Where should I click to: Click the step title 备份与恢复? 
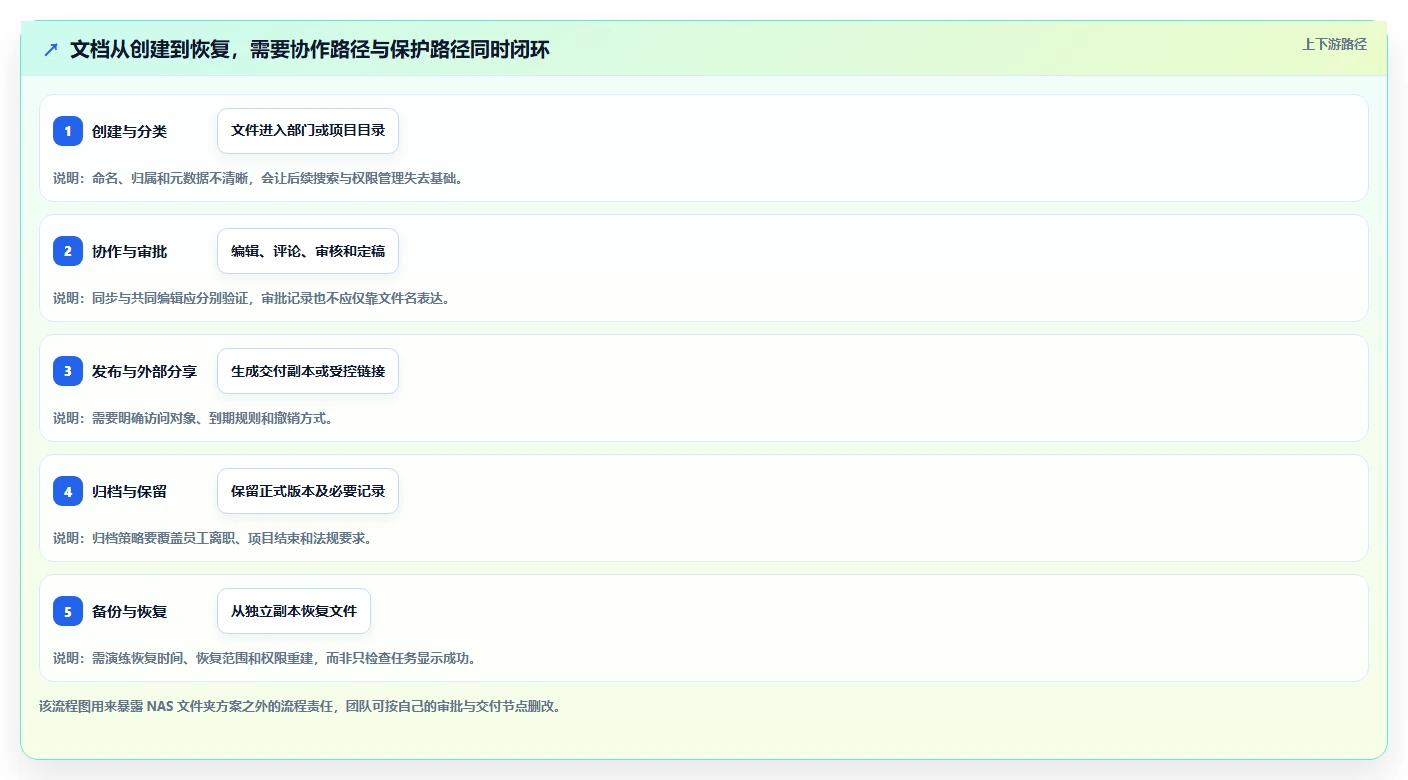(129, 611)
